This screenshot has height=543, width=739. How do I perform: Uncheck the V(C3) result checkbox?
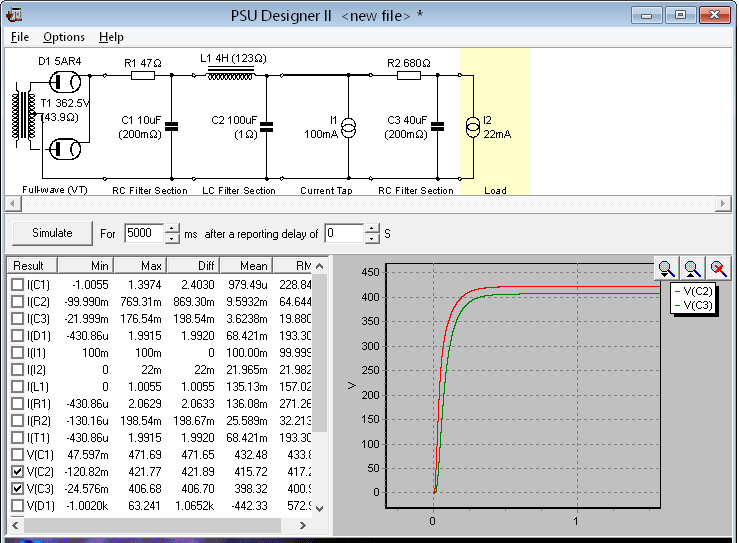[17, 489]
